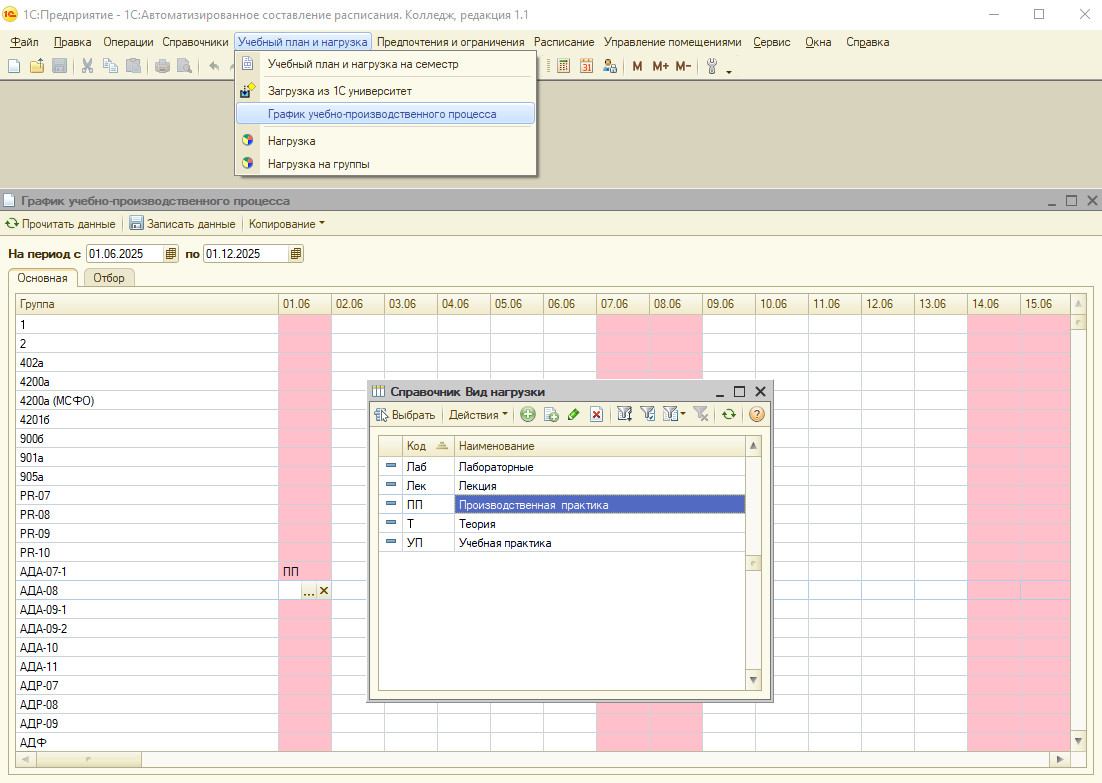The height and width of the screenshot is (783, 1102).
Task: Click the Выбрать button
Action: tap(405, 415)
